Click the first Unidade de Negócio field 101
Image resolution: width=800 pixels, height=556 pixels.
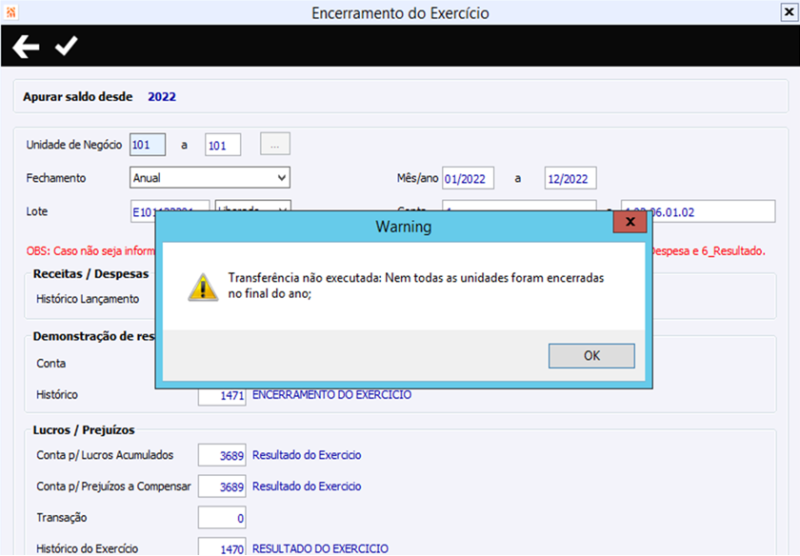tap(147, 145)
